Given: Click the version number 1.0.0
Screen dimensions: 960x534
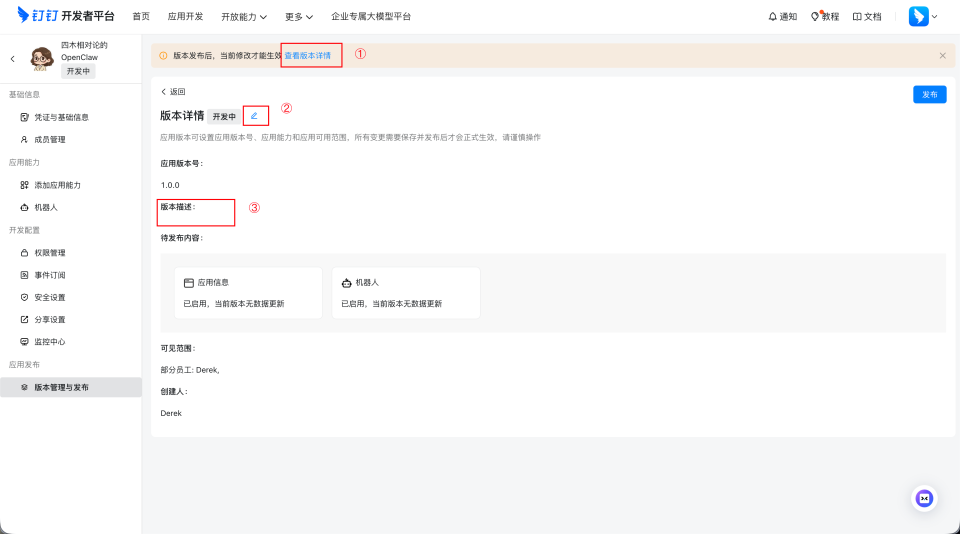Looking at the screenshot, I should pos(170,185).
